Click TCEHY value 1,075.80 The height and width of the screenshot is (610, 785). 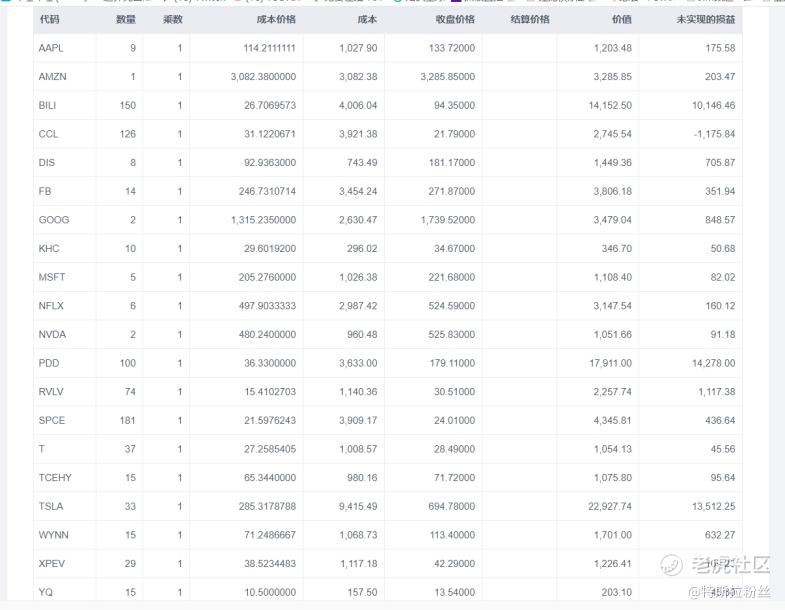[x=613, y=477]
